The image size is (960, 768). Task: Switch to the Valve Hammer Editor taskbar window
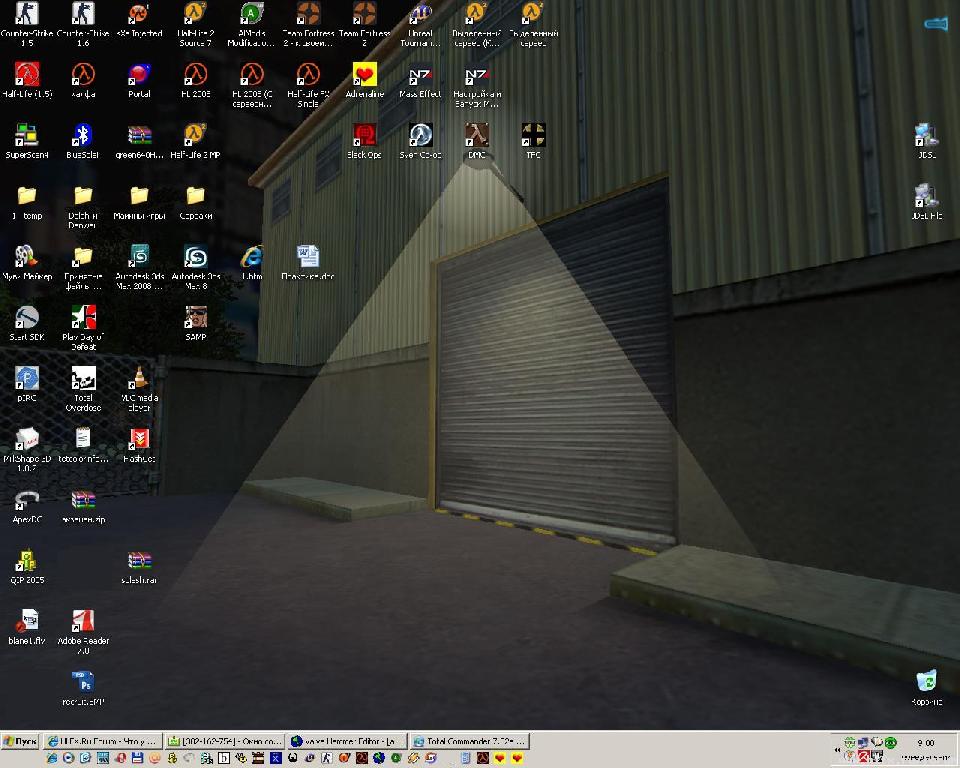click(x=346, y=741)
